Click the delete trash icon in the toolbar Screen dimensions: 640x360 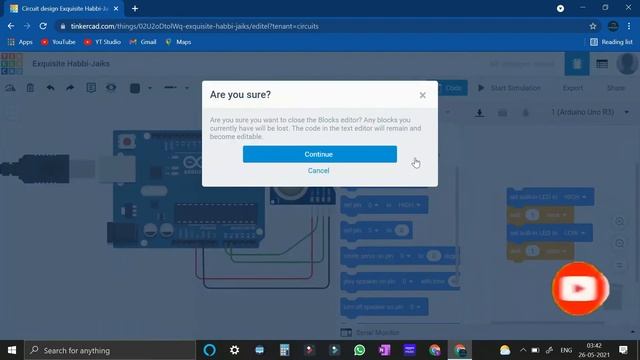(30, 88)
